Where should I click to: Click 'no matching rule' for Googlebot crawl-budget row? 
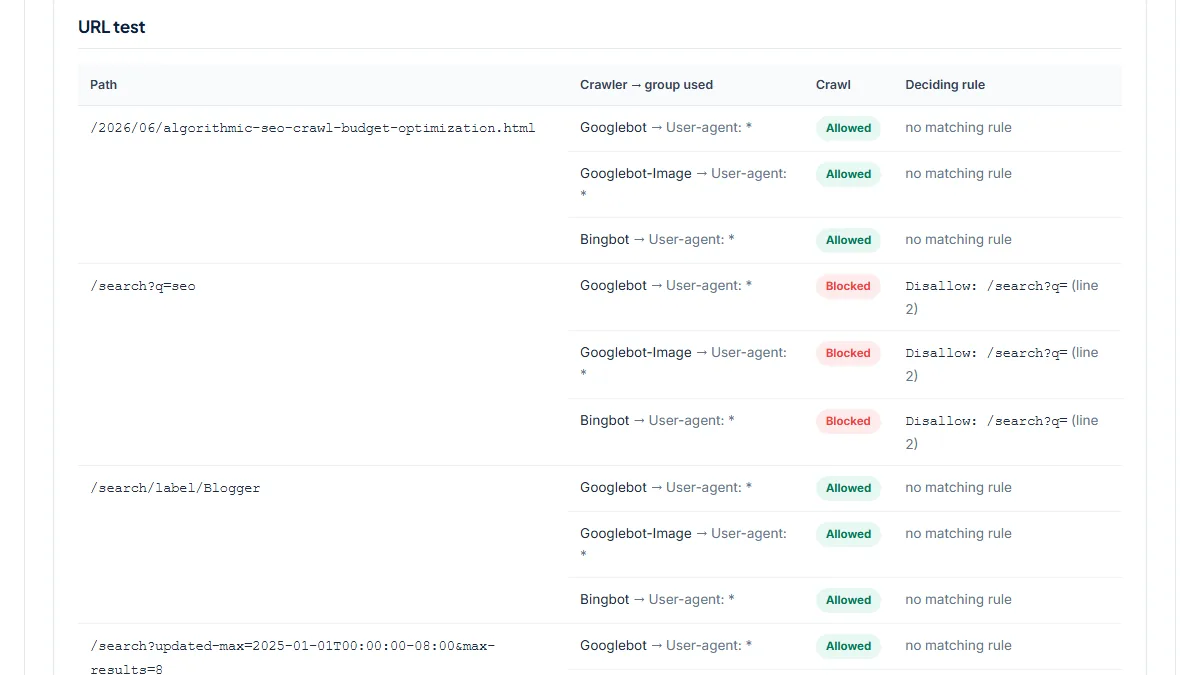point(958,128)
